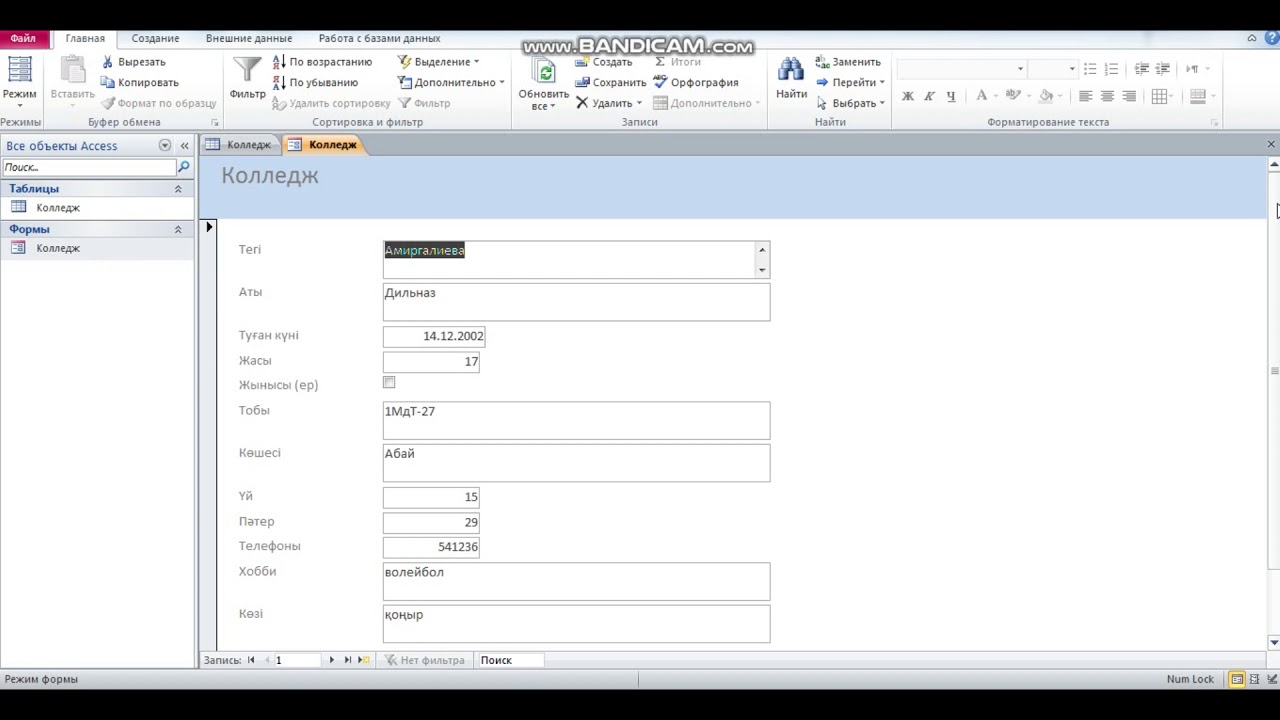Open Работа с базами данных tab
Viewport: 1280px width, 720px height.
pyautogui.click(x=379, y=38)
